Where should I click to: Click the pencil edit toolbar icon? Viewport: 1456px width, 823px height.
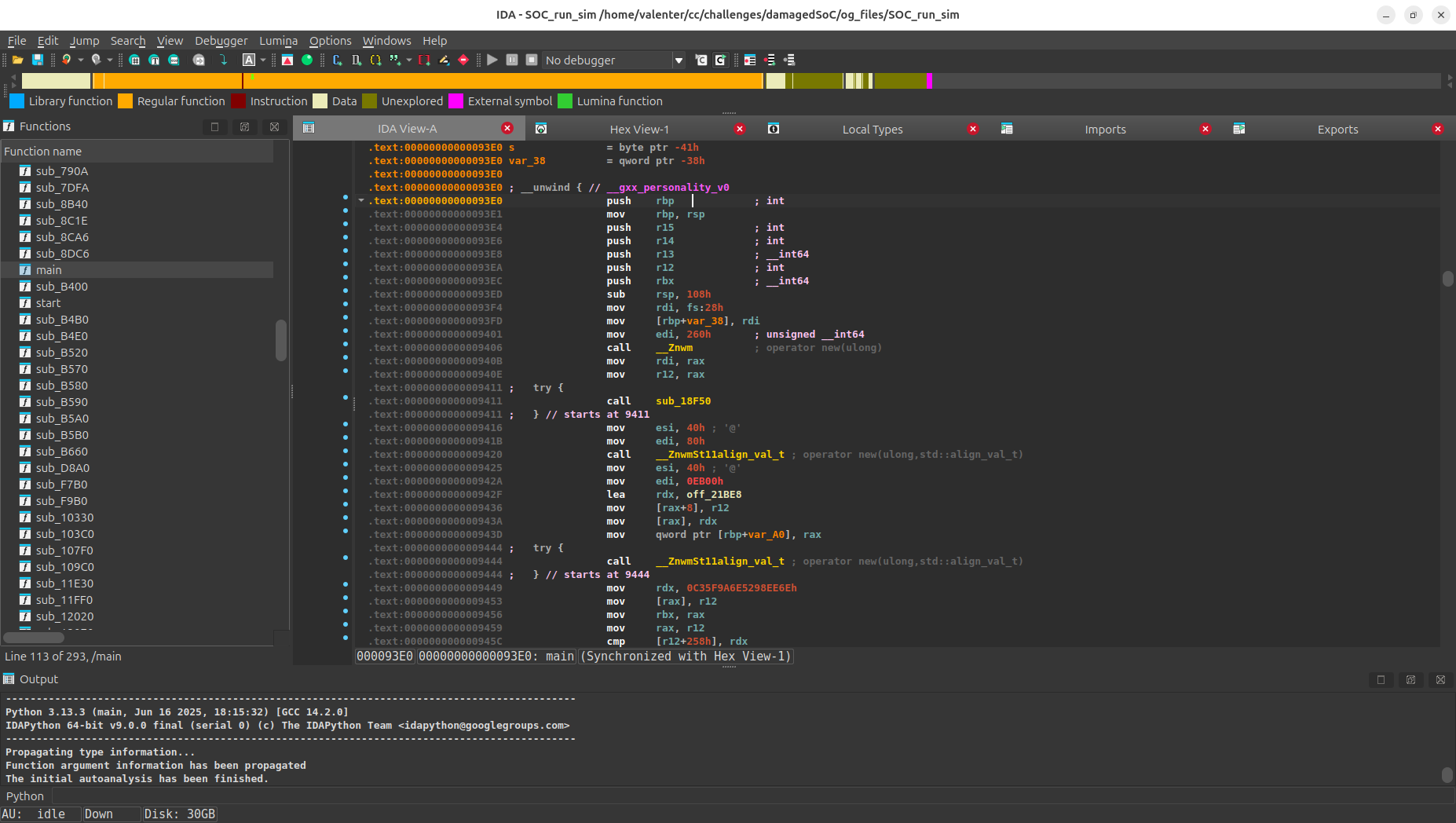(x=444, y=60)
